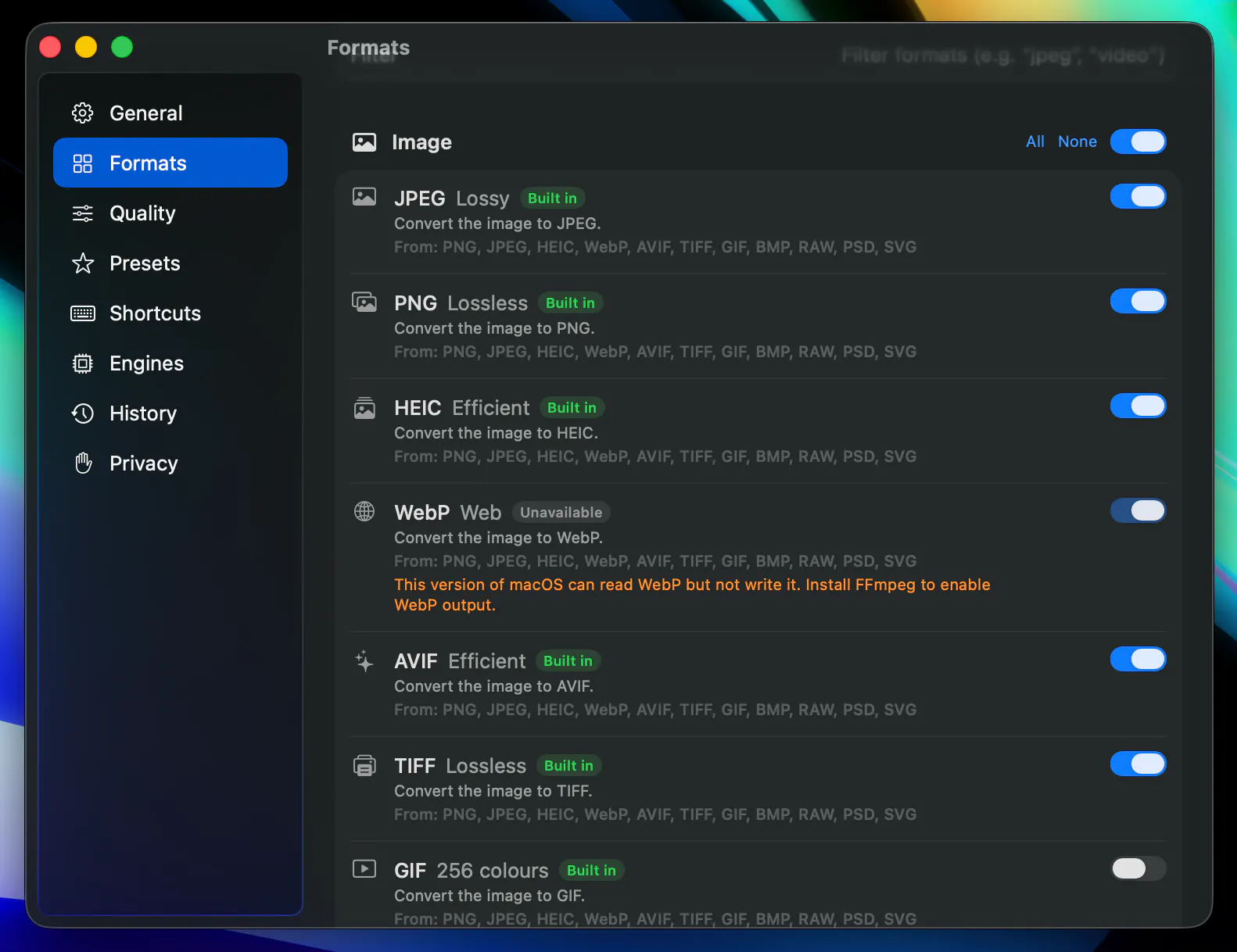Enable the GIF 256 colours switch
Screen dimensions: 1237x952
point(1138,868)
